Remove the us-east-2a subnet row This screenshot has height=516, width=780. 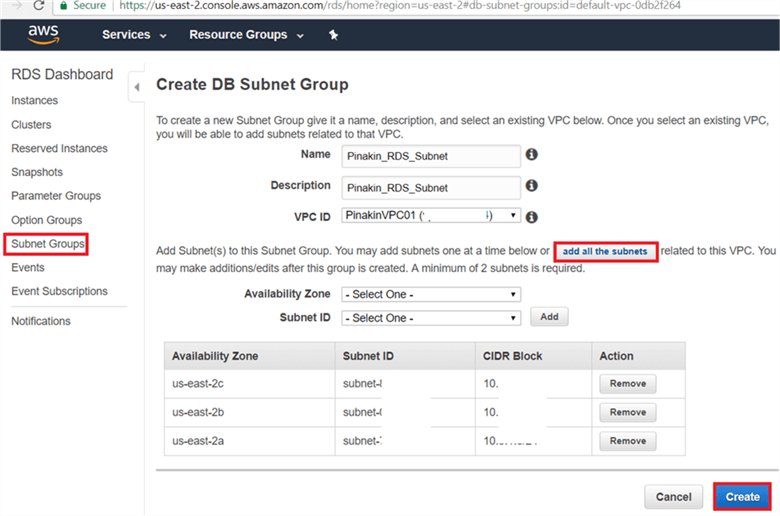(x=628, y=441)
